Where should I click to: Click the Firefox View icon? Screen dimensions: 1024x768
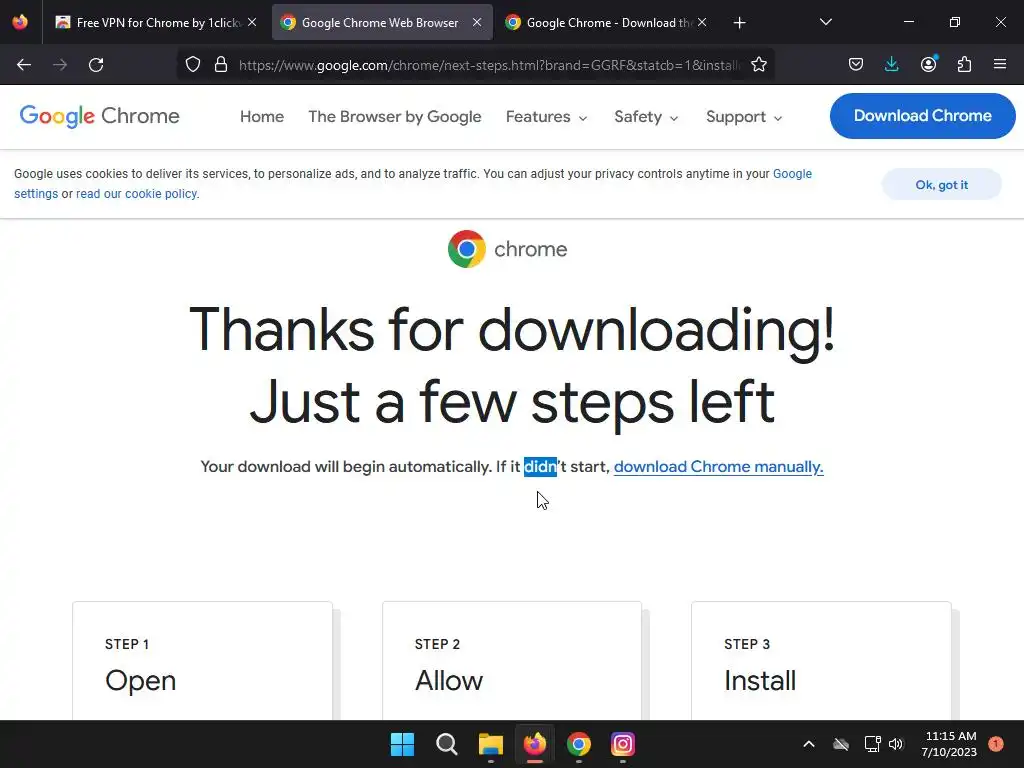click(20, 22)
